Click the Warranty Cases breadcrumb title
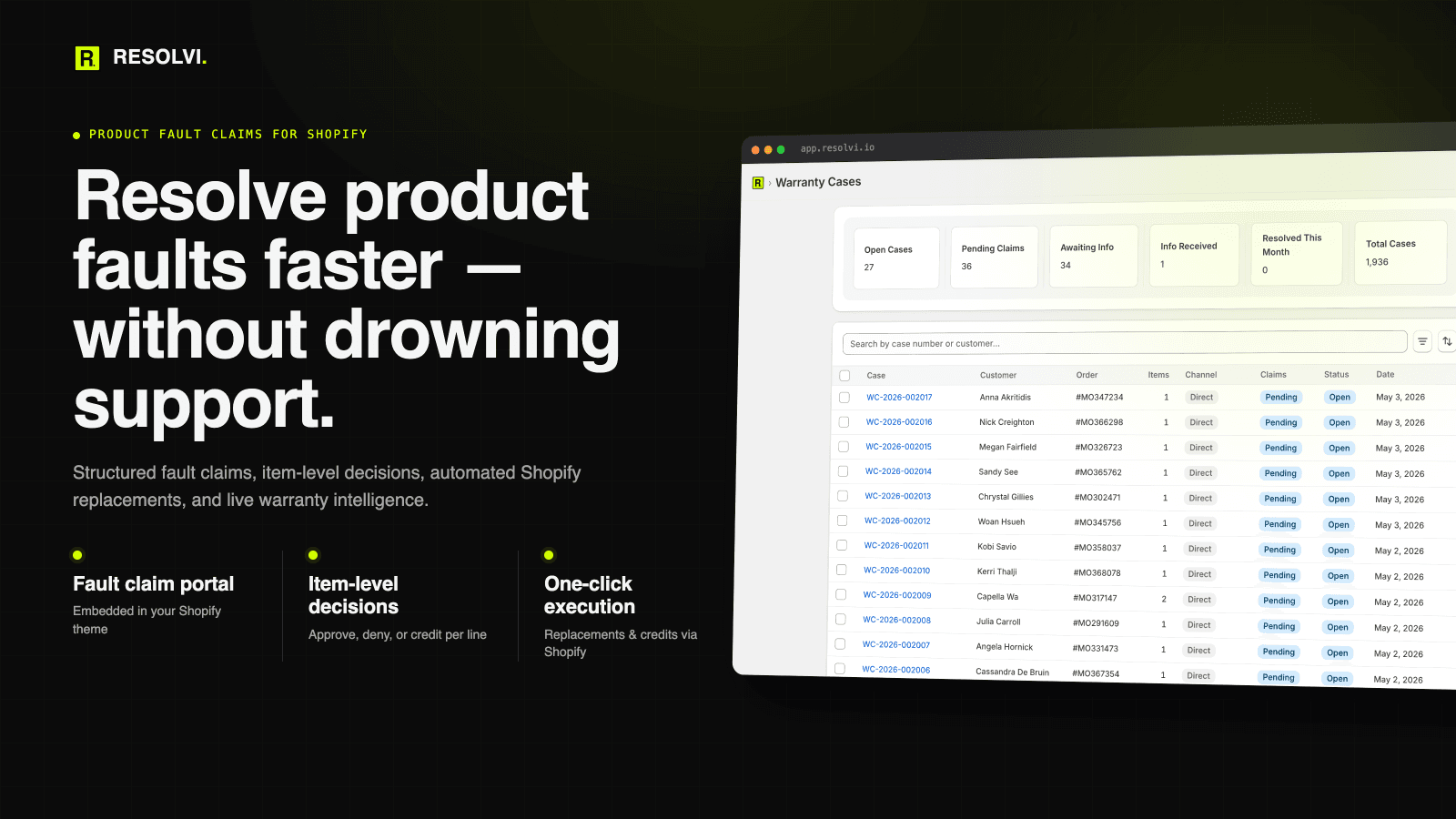The height and width of the screenshot is (819, 1456). point(818,182)
